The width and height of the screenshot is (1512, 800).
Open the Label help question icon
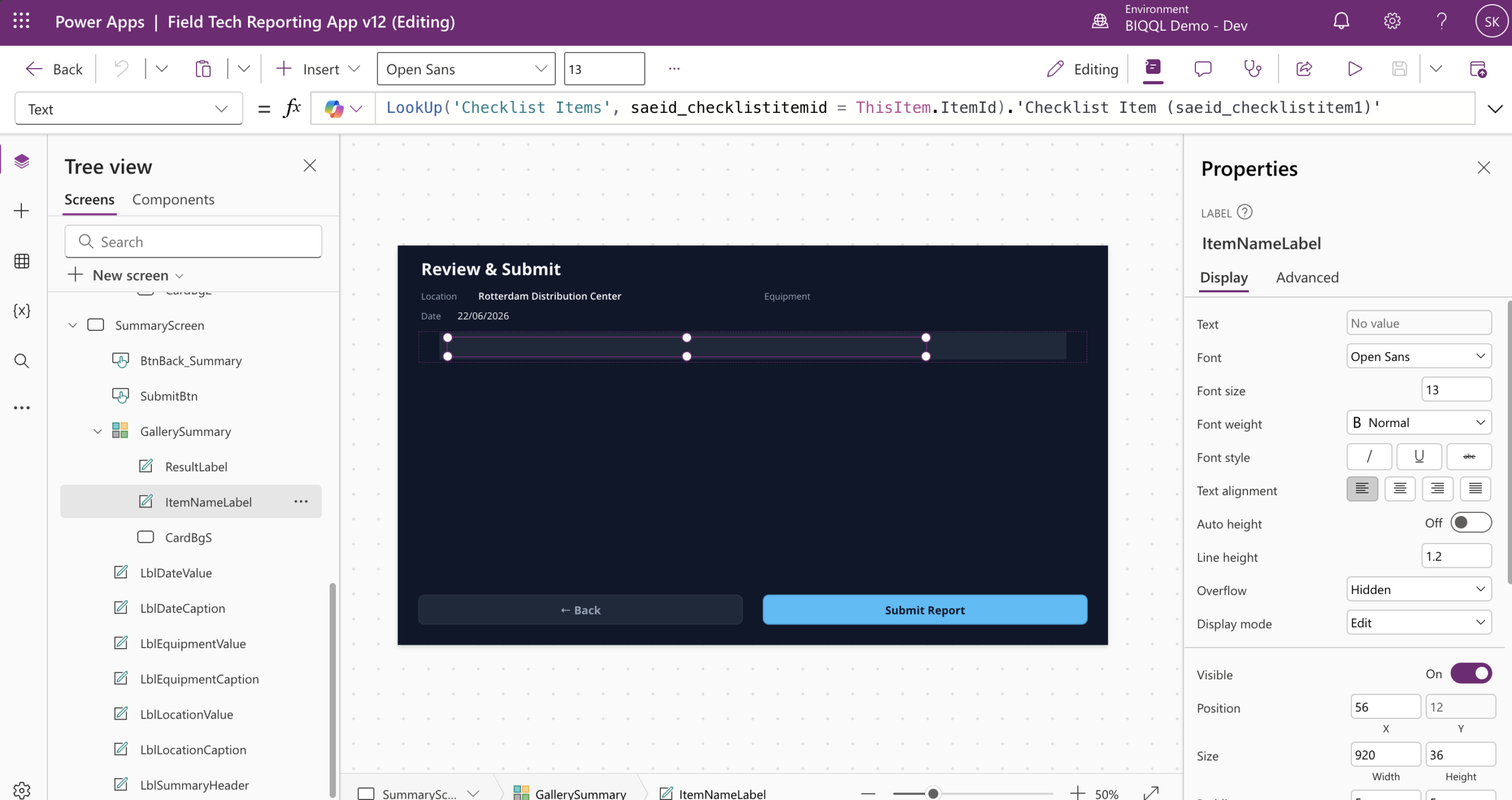(1244, 212)
